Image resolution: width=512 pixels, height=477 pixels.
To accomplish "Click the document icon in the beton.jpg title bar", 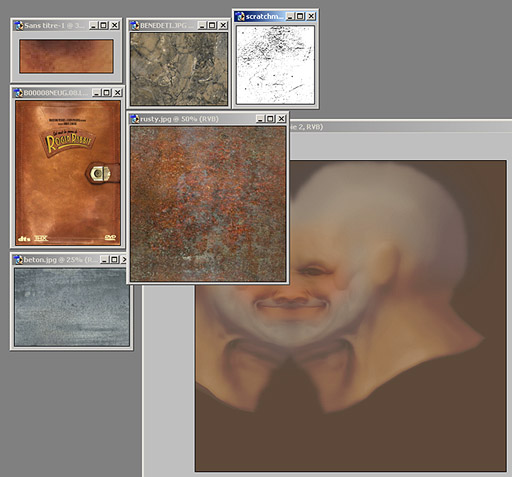I will pyautogui.click(x=19, y=260).
